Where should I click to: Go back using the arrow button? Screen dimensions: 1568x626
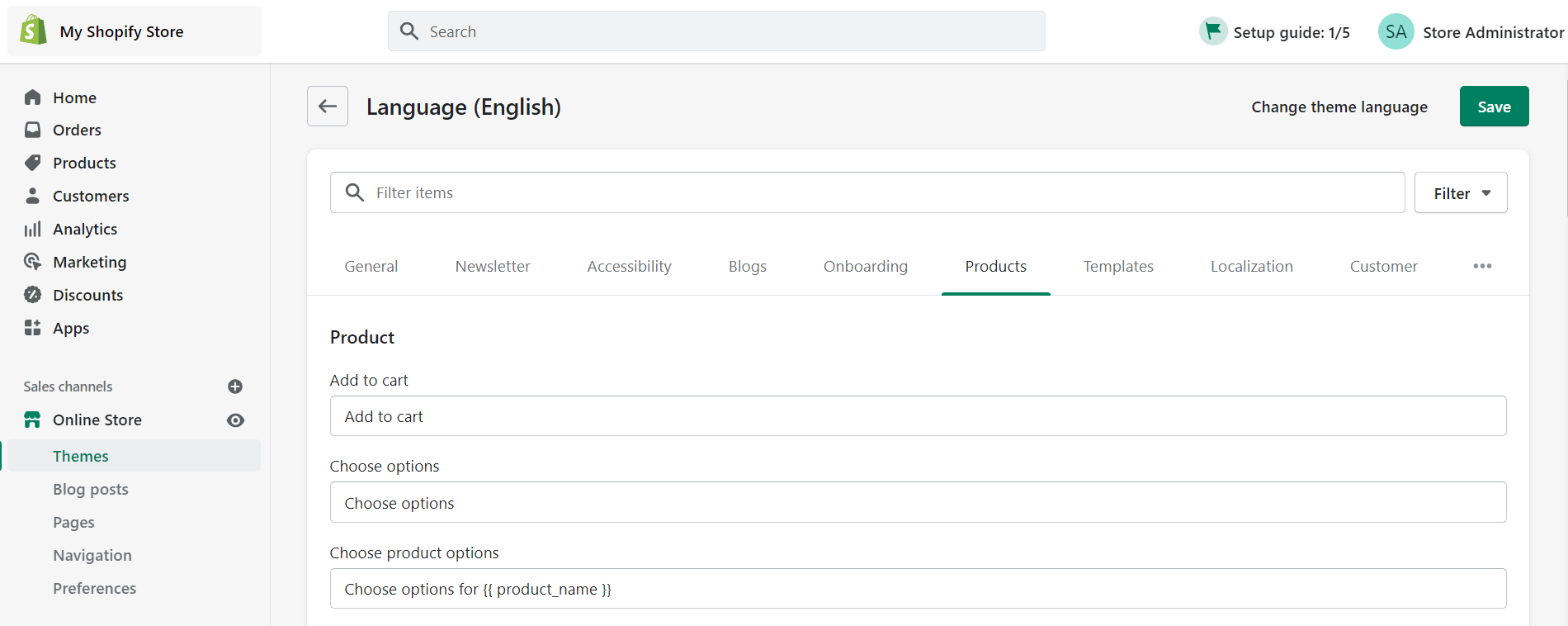[328, 106]
